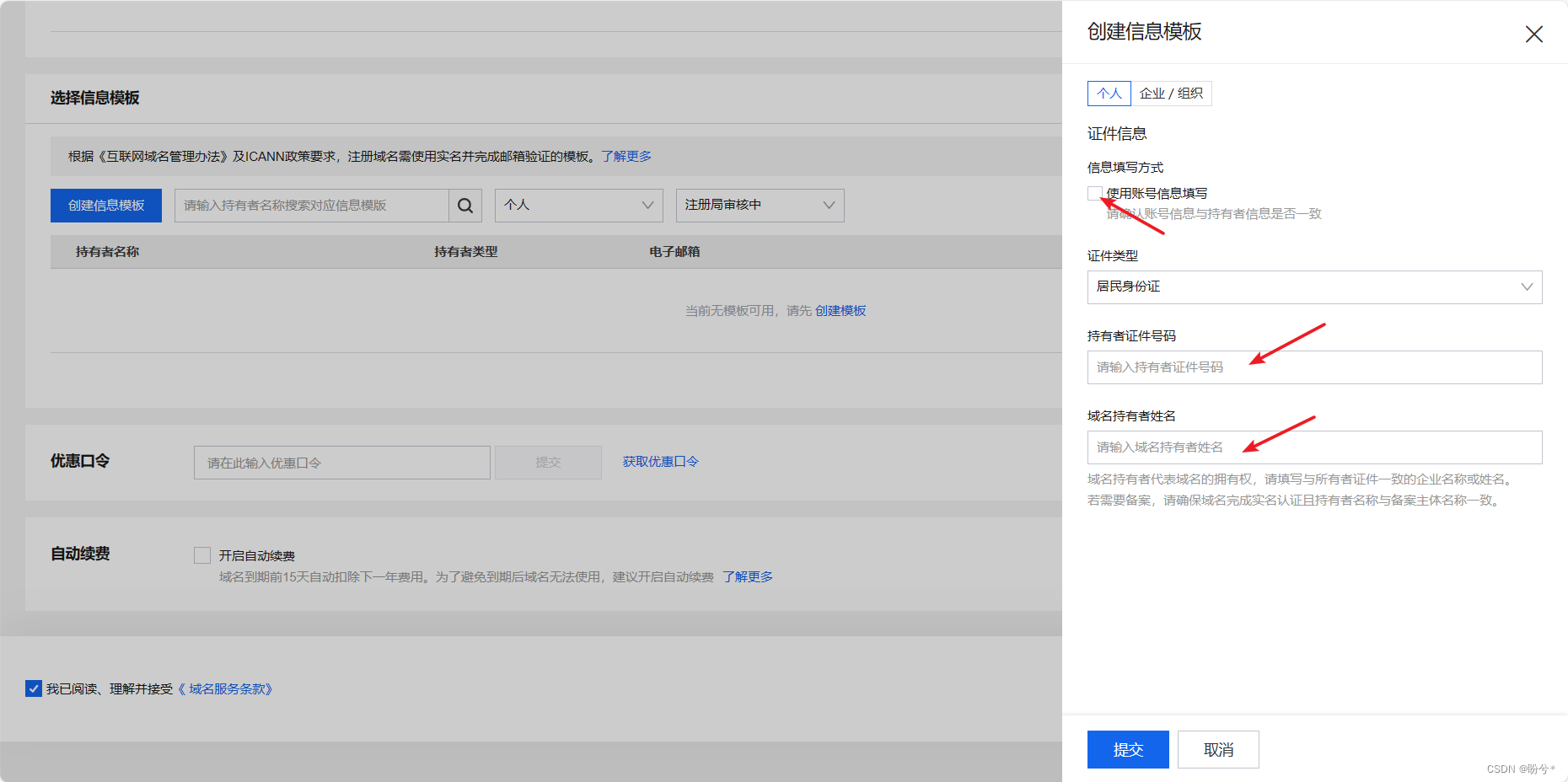Viewport: 1568px width, 782px height.
Task: Click the 证件信息 heading text
Action: point(1117,134)
